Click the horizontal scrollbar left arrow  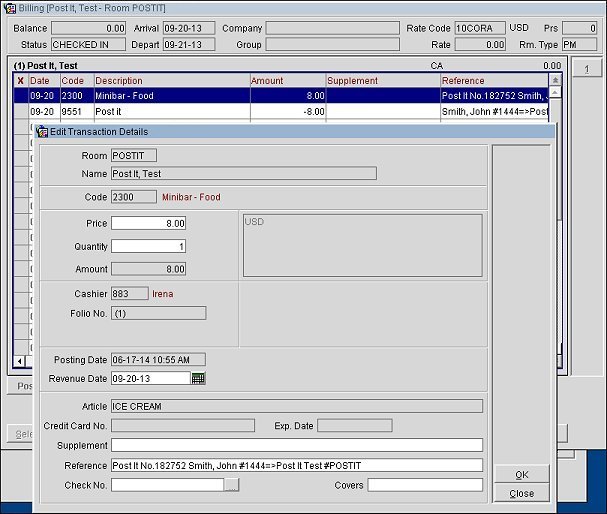20,360
